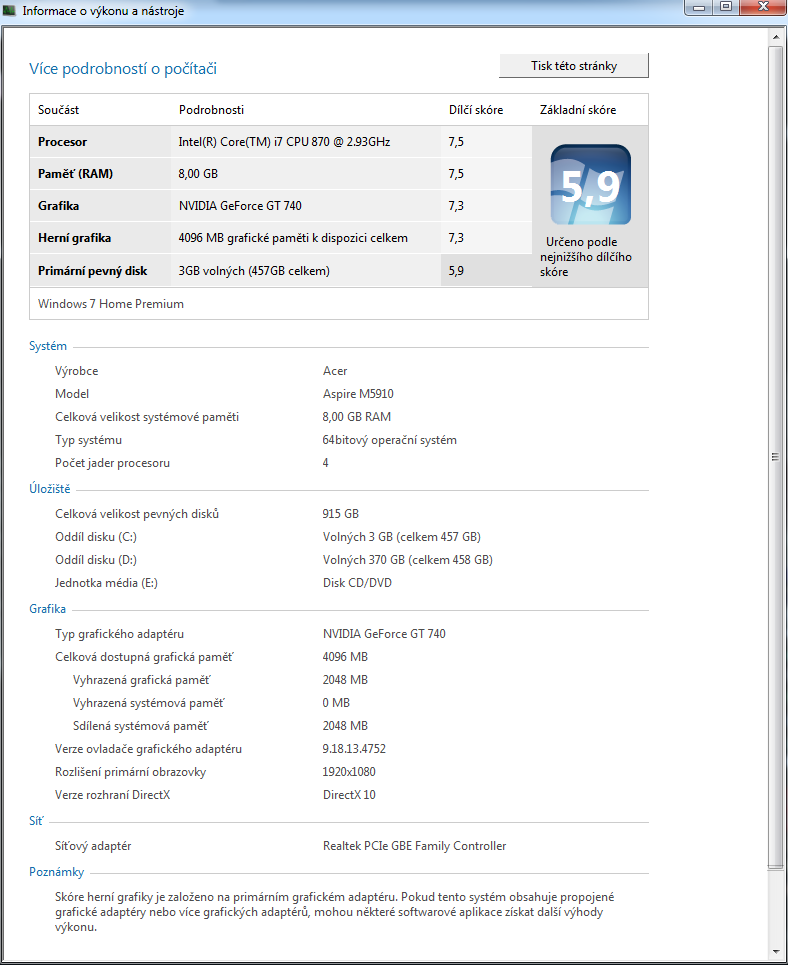Select the 'Paměť (RAM)' row label
This screenshot has width=788, height=965.
pyautogui.click(x=75, y=174)
